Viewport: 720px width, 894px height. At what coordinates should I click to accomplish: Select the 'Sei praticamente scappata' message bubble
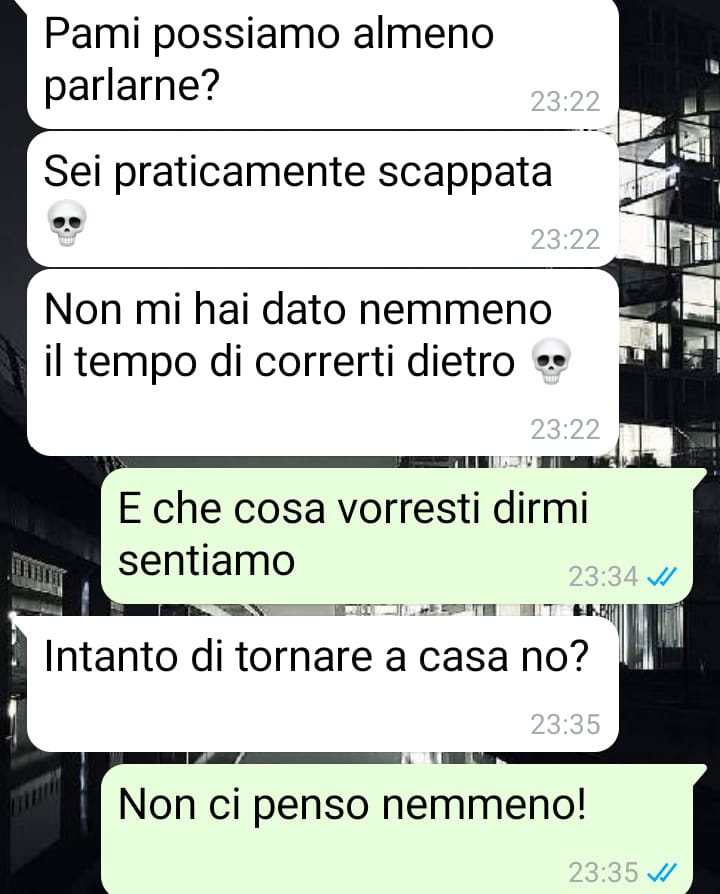pyautogui.click(x=323, y=199)
